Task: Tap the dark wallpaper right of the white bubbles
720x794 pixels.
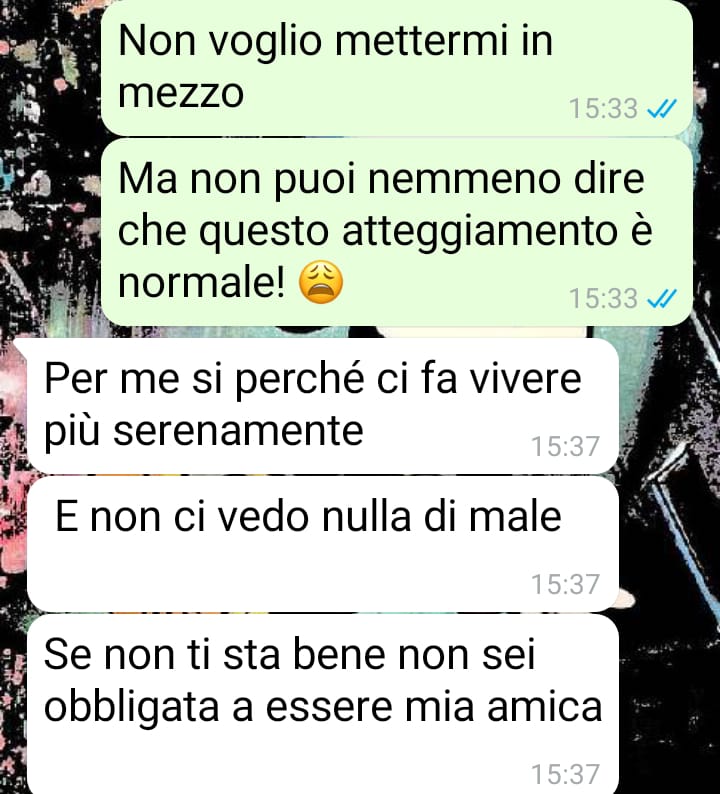Action: click(x=669, y=557)
